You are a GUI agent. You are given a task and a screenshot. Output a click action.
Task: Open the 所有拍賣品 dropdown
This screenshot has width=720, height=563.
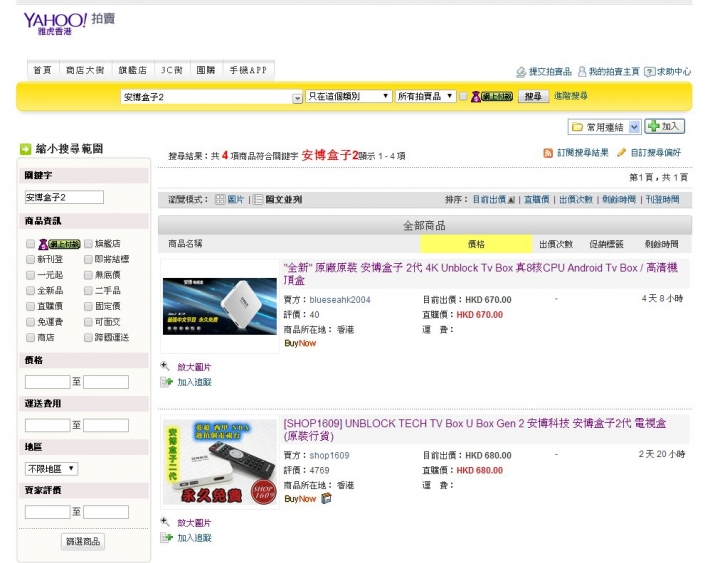point(425,96)
